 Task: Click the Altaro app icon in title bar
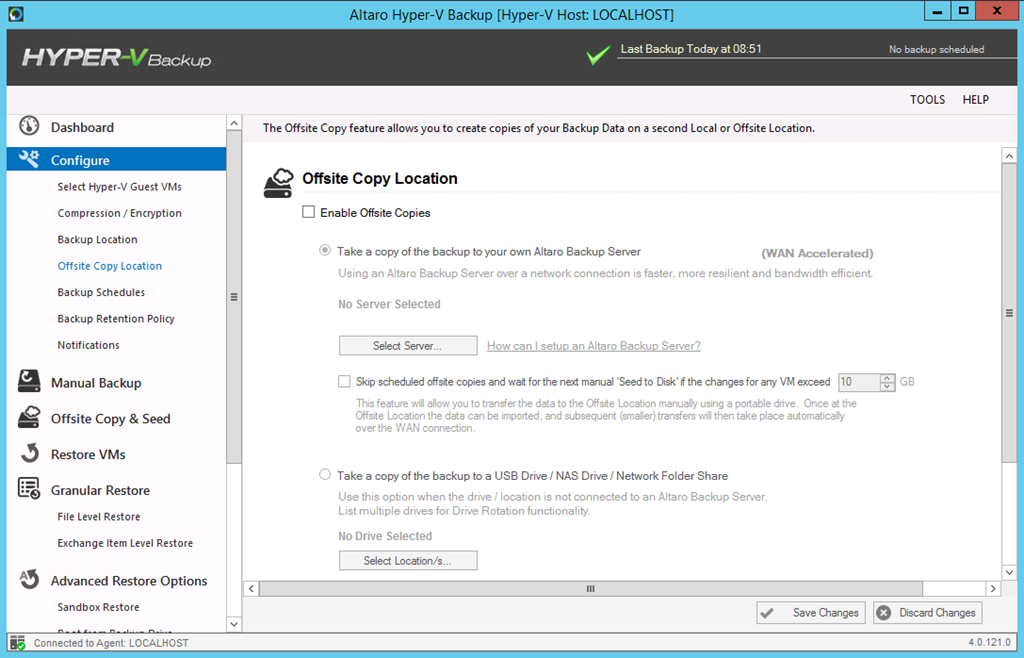coord(16,14)
